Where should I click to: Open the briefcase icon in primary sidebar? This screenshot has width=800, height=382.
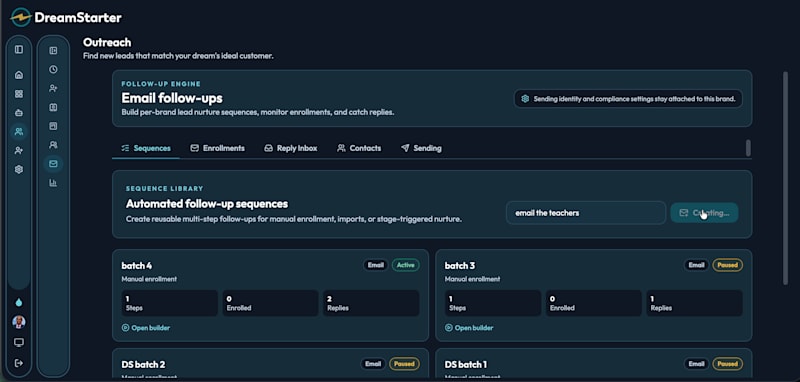(x=19, y=113)
